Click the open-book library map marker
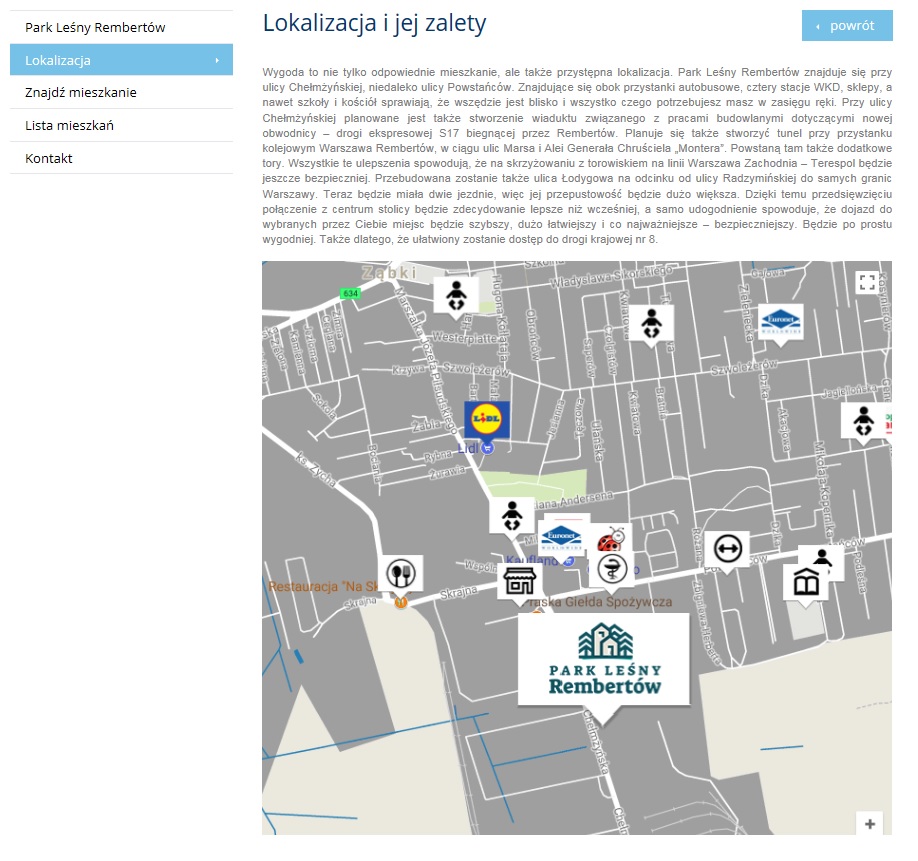 pos(806,584)
